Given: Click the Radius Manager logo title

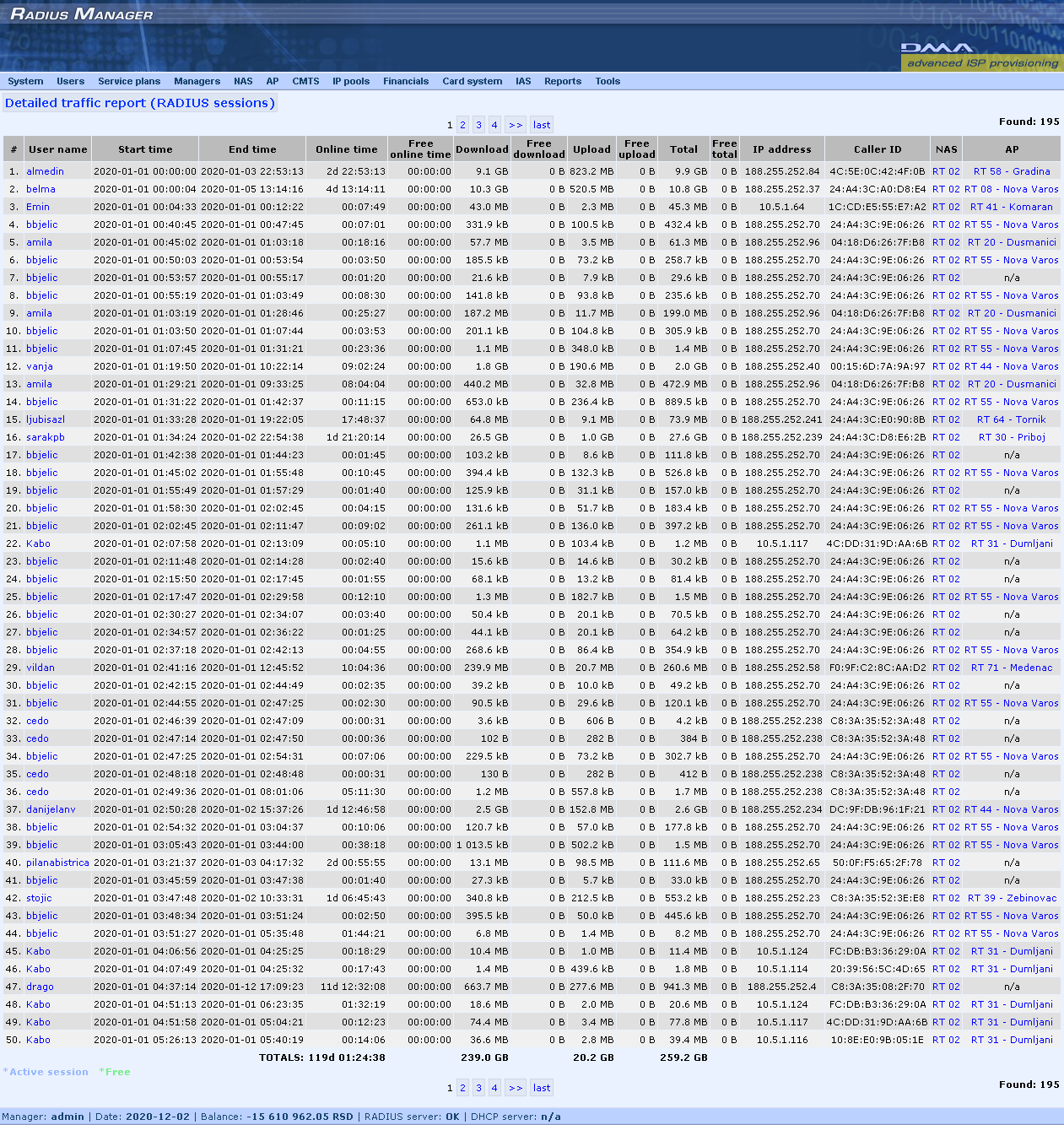Looking at the screenshot, I should (82, 14).
